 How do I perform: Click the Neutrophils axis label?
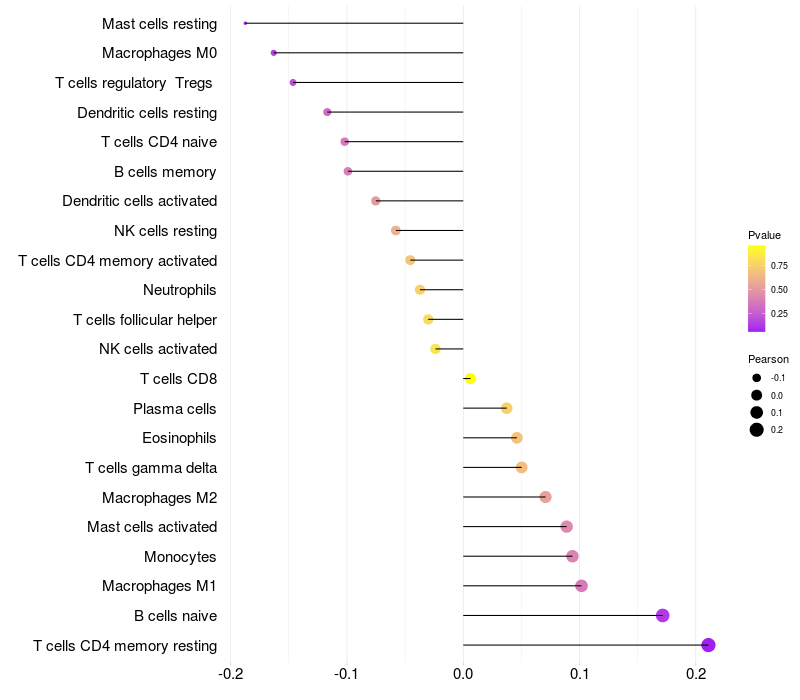coord(180,290)
